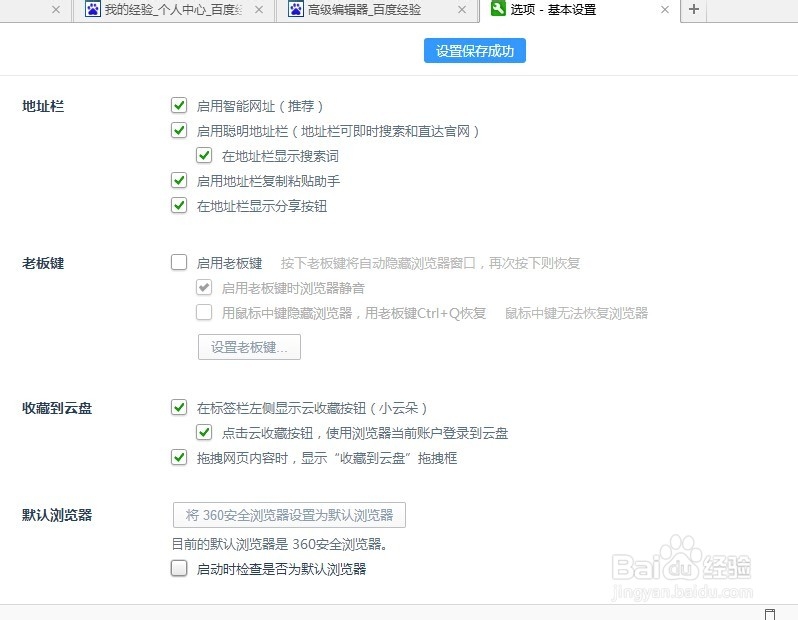Uncheck 启用智能网址（推荐）

point(179,105)
